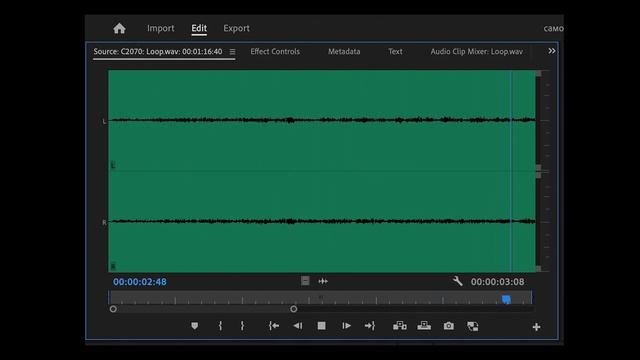
Task: Expand hidden panel tabs with double chevron
Action: [552, 51]
